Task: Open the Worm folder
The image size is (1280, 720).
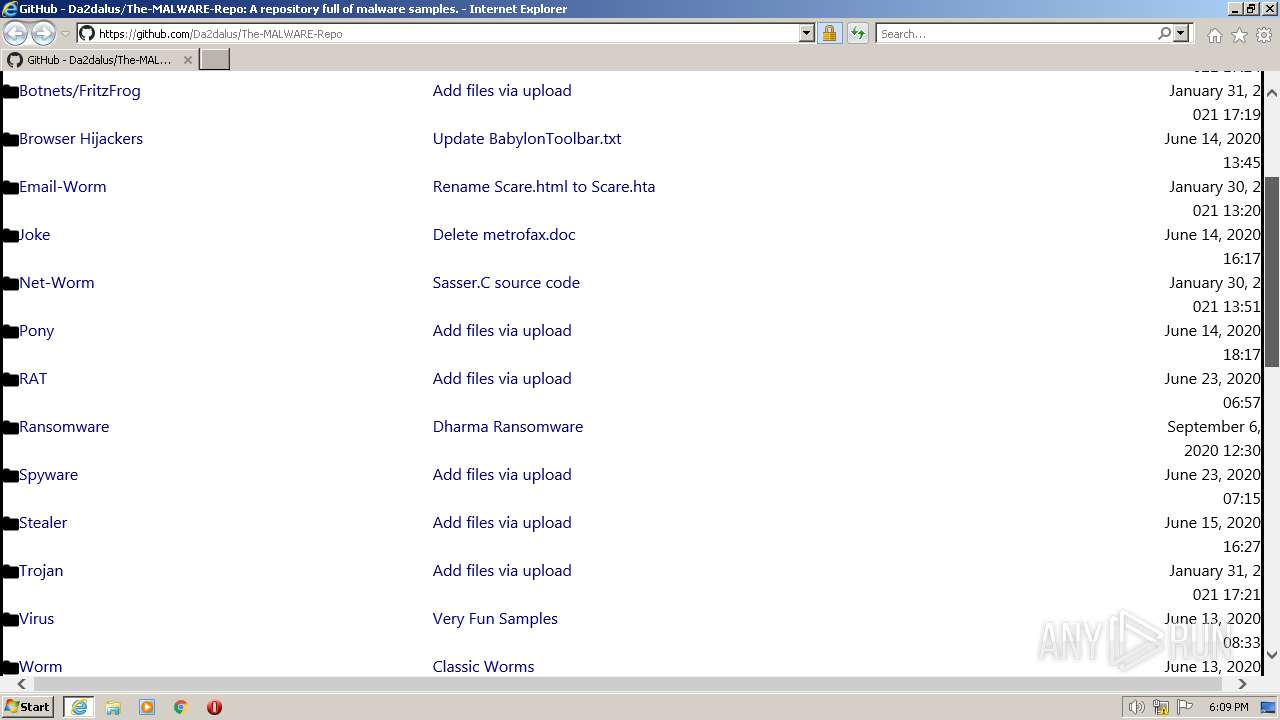Action: (41, 666)
